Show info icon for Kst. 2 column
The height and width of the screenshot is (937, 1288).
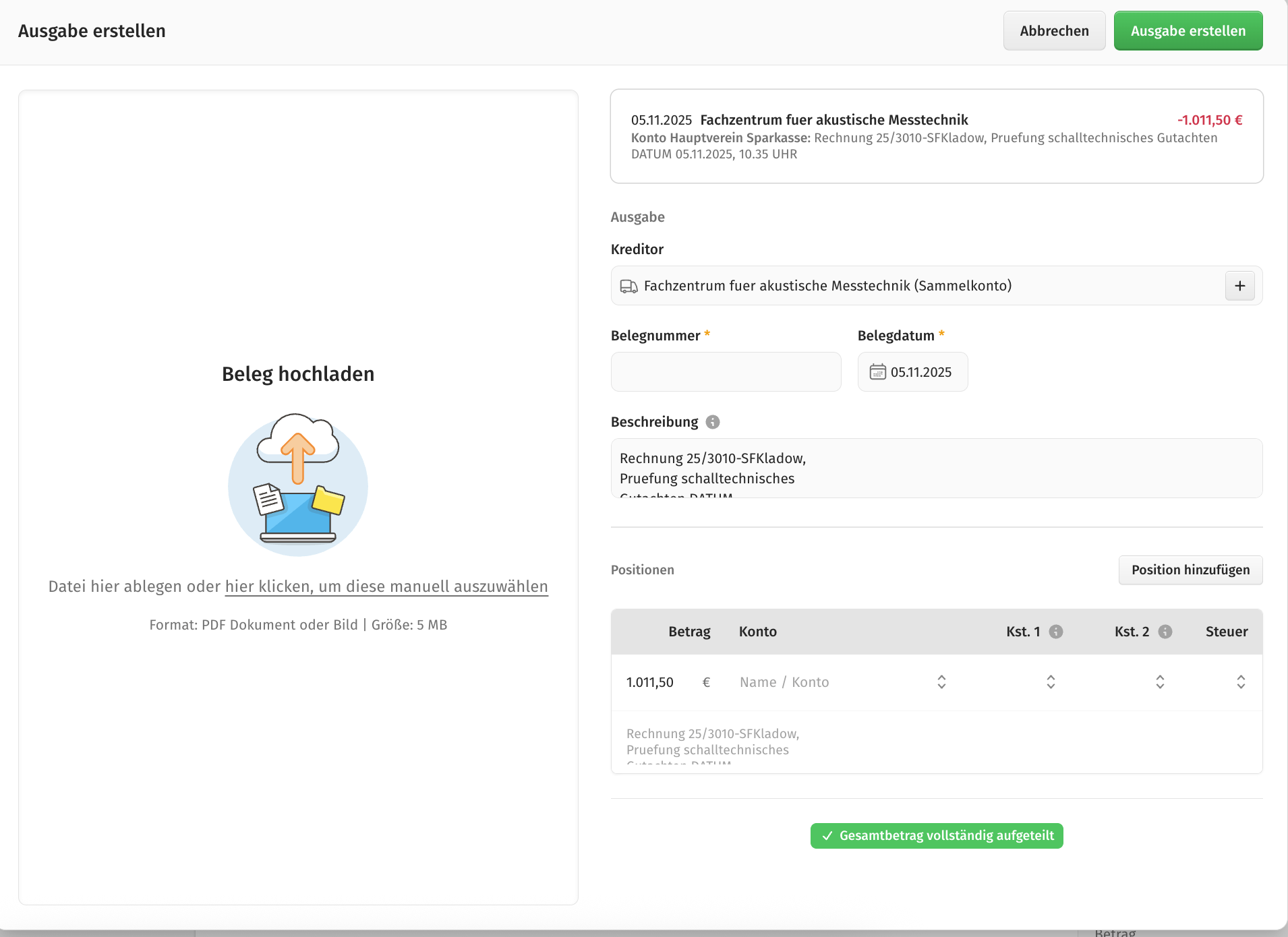click(1165, 632)
